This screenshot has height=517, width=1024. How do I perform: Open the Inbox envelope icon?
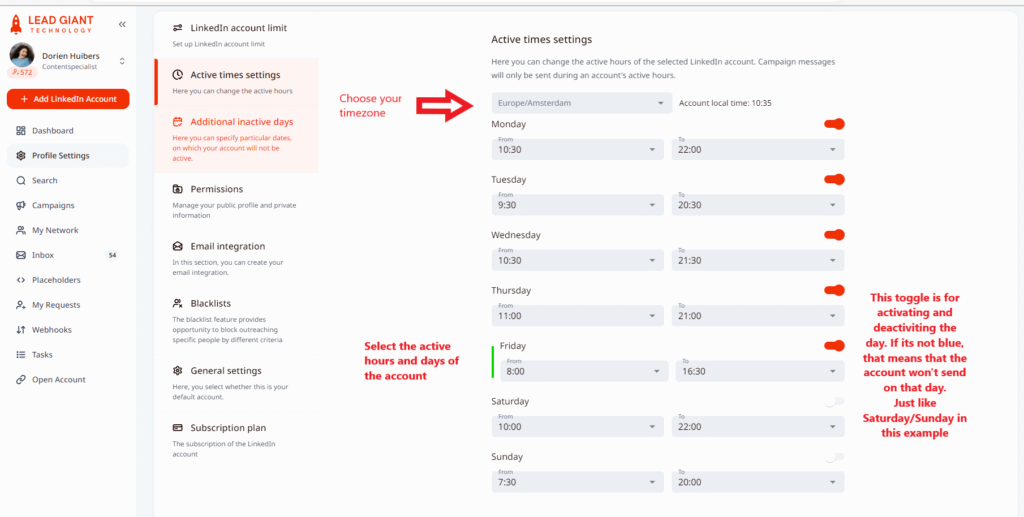pos(21,255)
